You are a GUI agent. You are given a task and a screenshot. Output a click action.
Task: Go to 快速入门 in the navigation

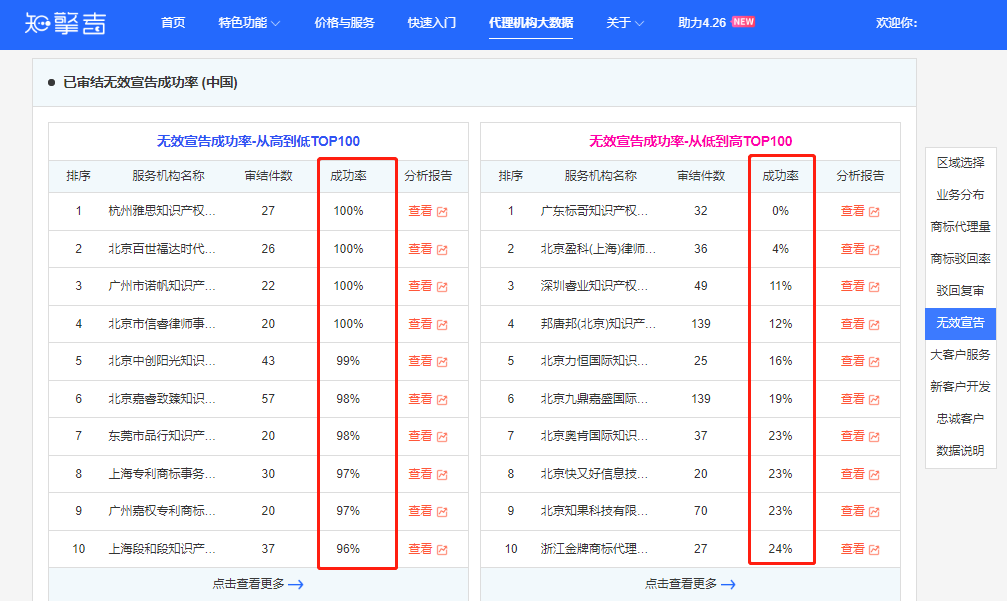pyautogui.click(x=432, y=22)
